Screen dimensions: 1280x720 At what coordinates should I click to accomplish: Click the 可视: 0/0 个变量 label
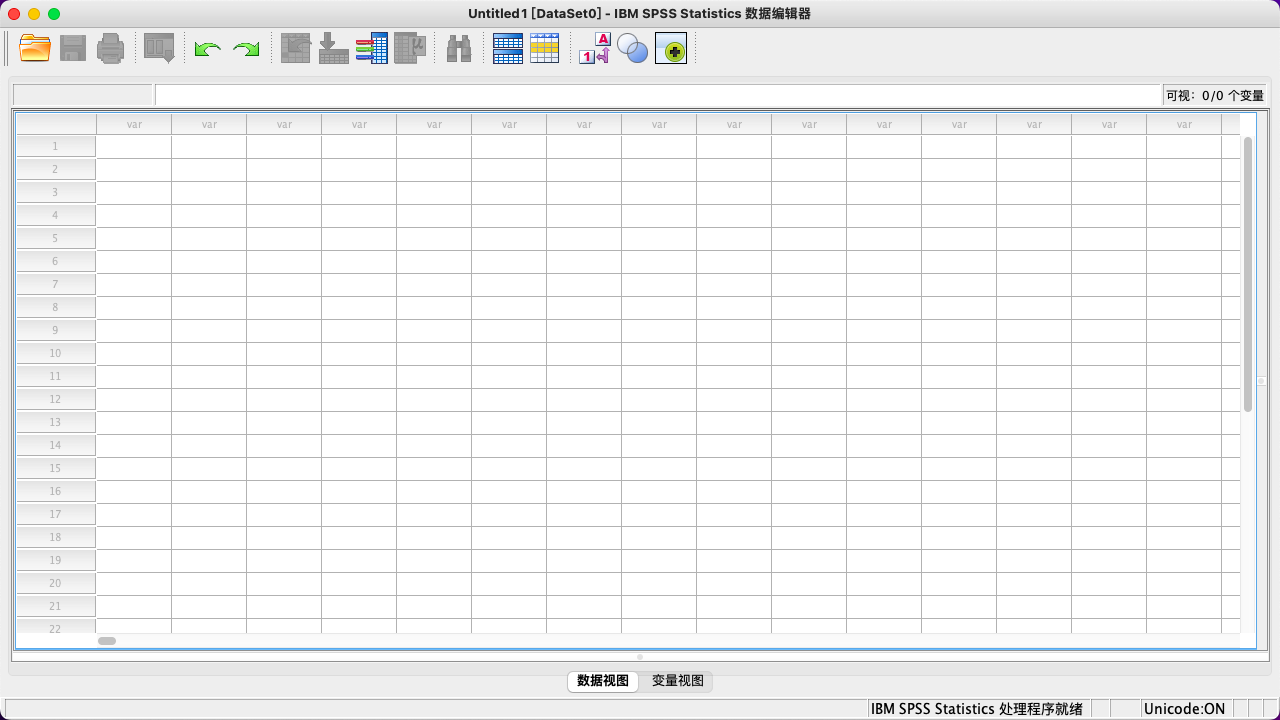tap(1215, 96)
